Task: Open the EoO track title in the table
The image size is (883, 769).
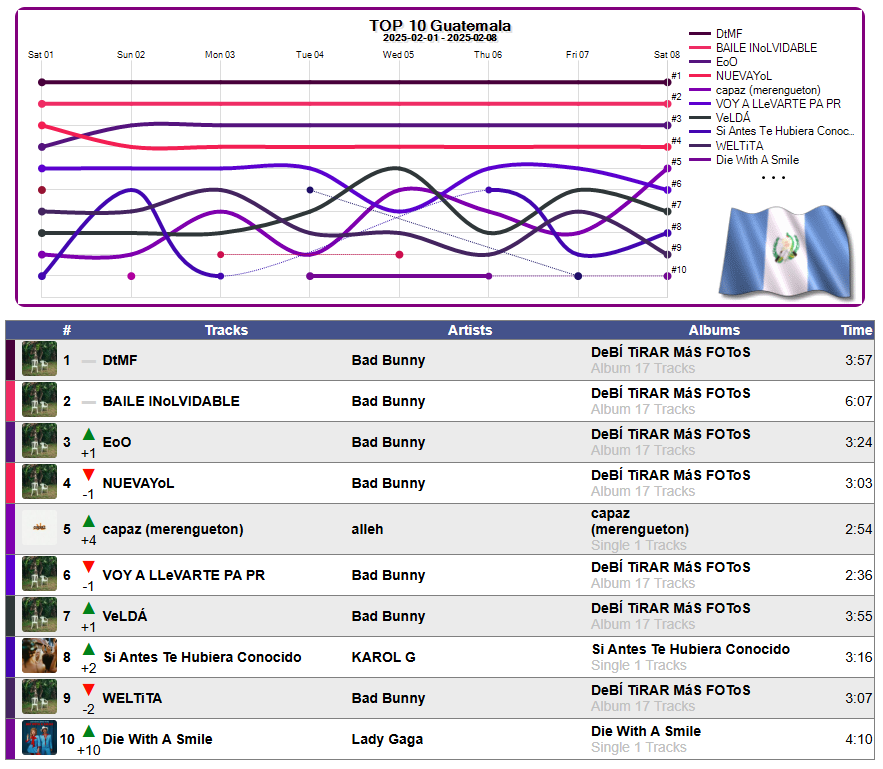Action: [x=117, y=442]
